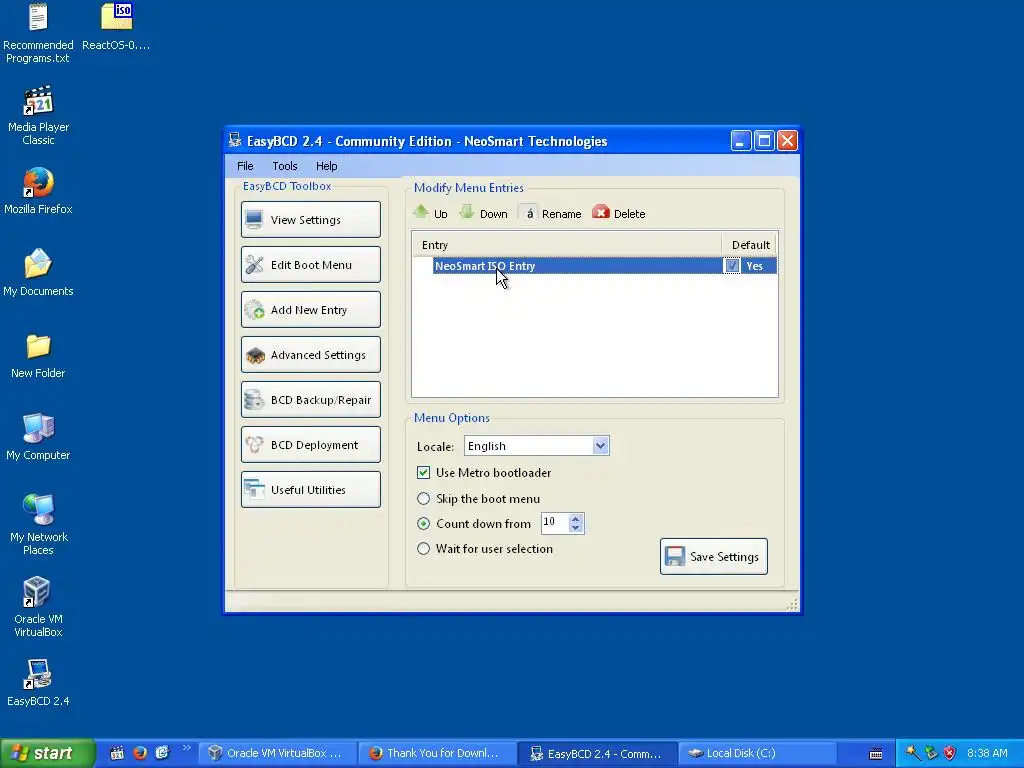Go to Add New Entry
The height and width of the screenshot is (768, 1024).
click(x=311, y=310)
